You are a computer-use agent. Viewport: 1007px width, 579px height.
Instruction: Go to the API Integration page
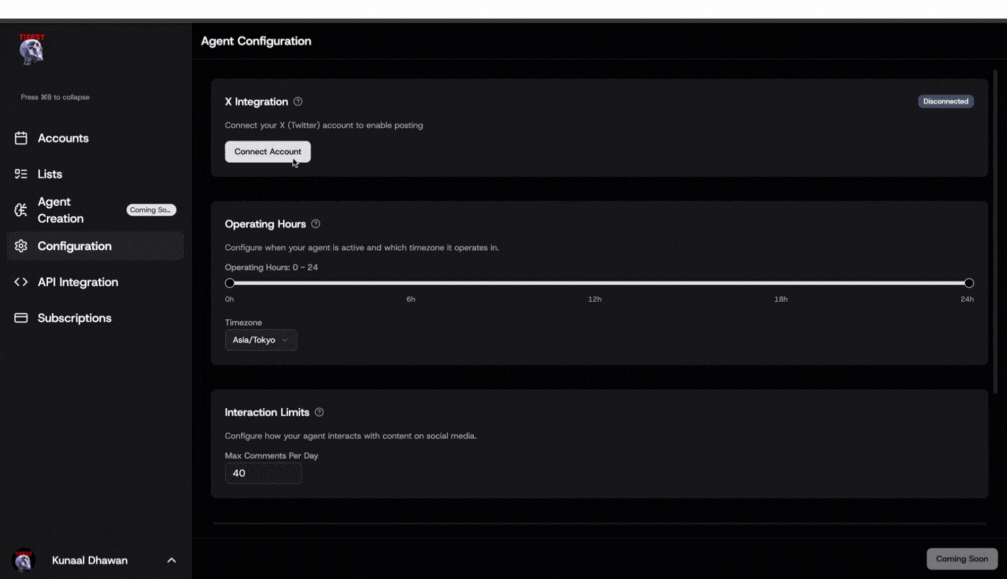(x=77, y=282)
